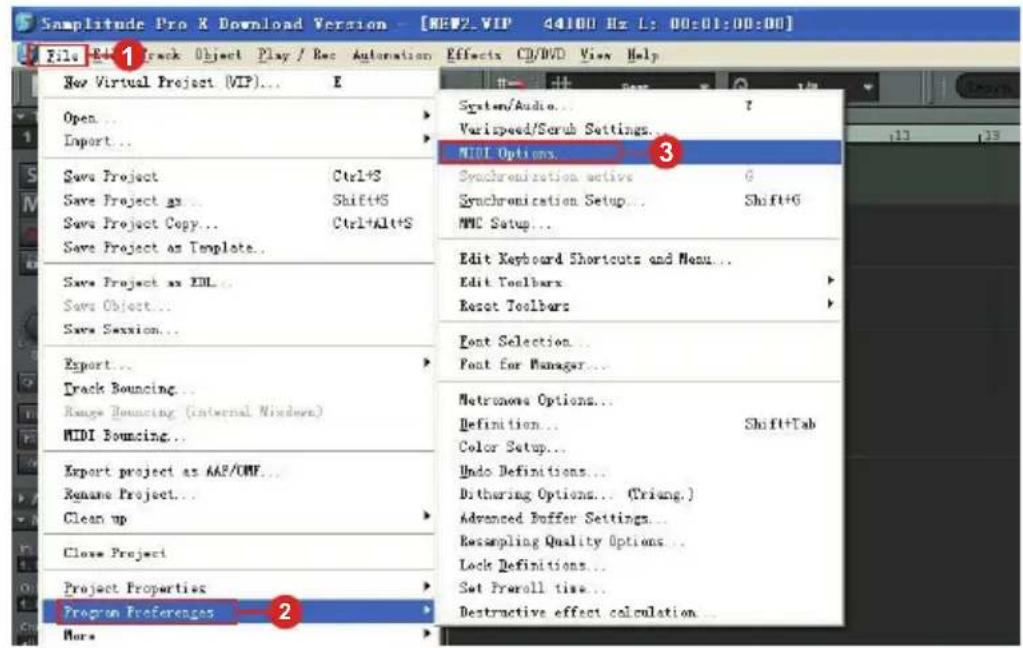1023x648 pixels.
Task: Open the Play / Rec menu
Action: point(296,55)
